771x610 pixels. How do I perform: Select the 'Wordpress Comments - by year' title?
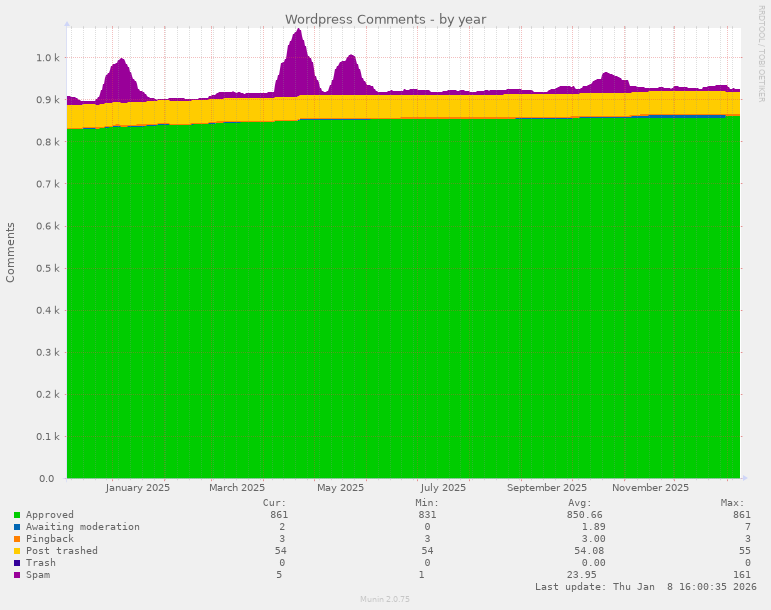(385, 19)
